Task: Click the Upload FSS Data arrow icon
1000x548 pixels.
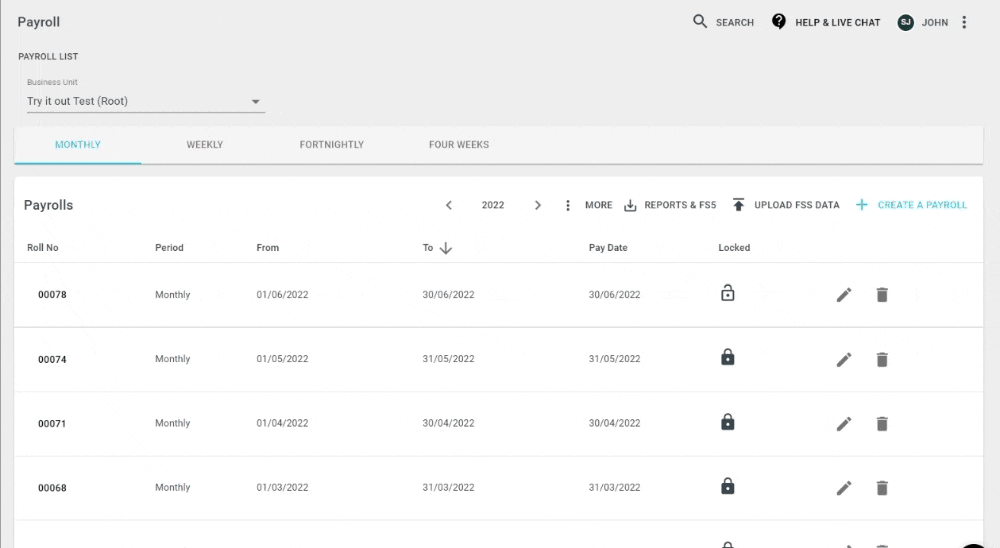Action: click(x=739, y=205)
